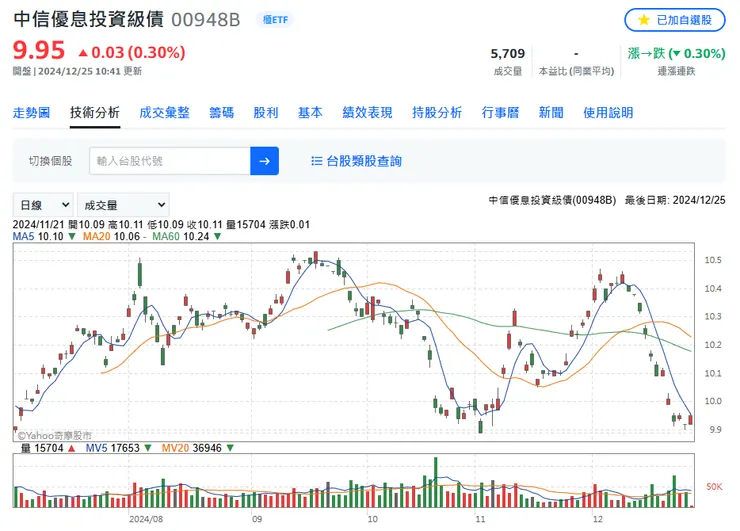Click the red up-triangle price change indicator
Viewport: 740px width, 531px height.
[82, 52]
